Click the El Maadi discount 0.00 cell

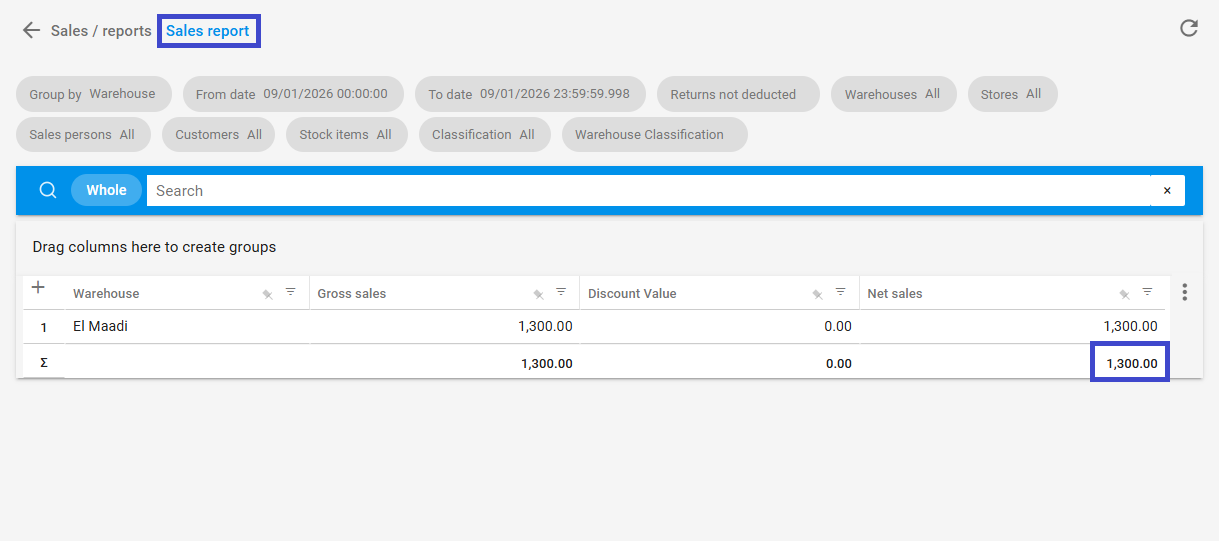tap(720, 326)
